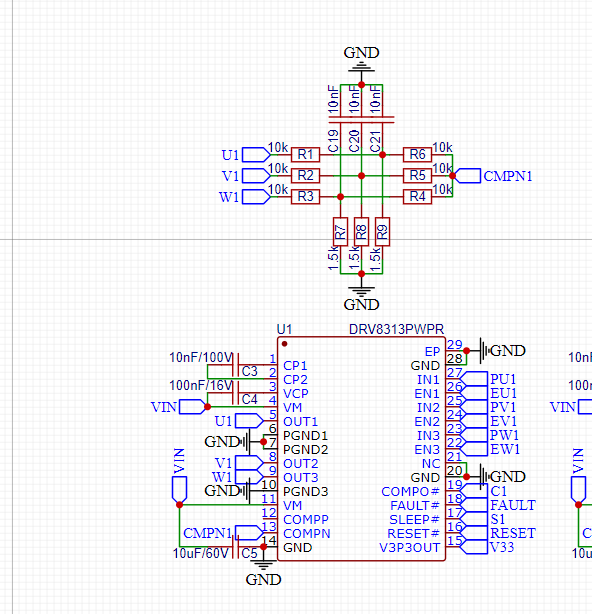Select the V33 net port

[x=474, y=547]
